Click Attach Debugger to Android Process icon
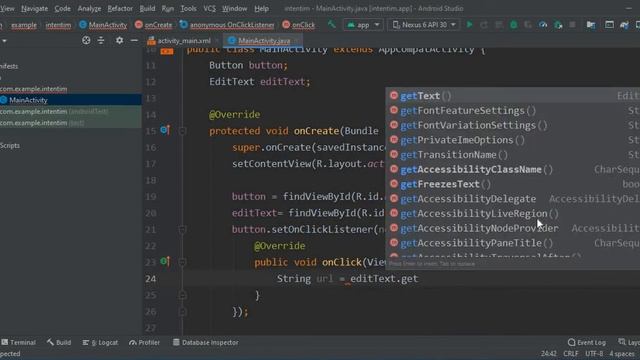640x360 pixels. tap(558, 25)
